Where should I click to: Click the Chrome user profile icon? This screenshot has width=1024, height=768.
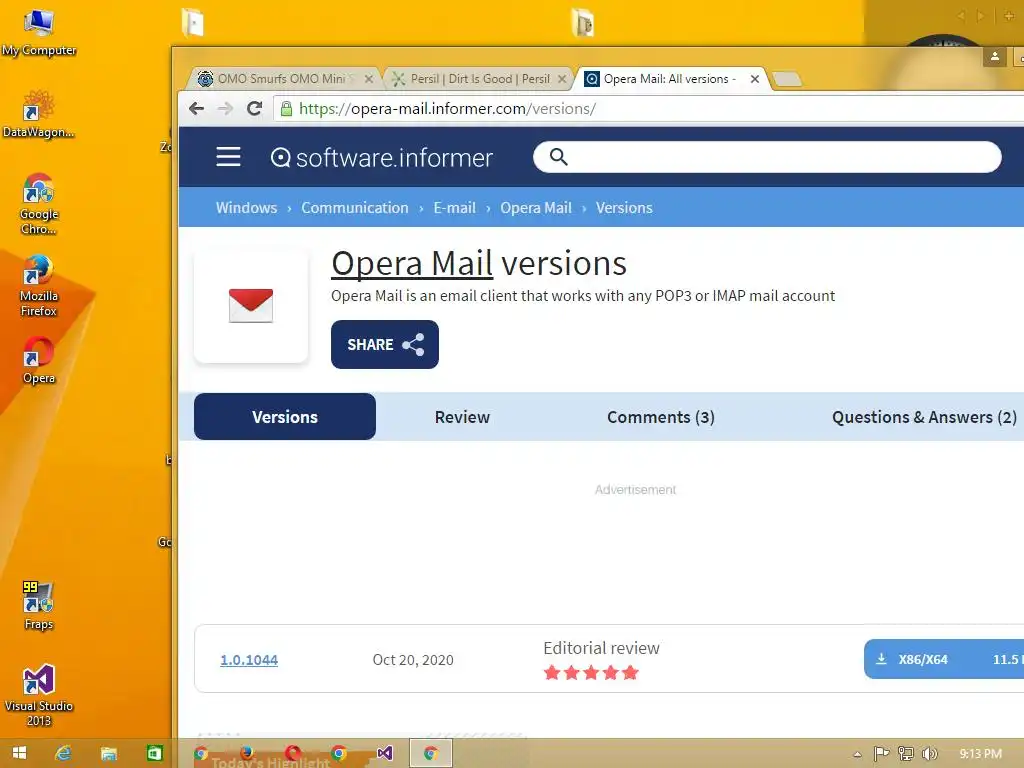[x=995, y=57]
